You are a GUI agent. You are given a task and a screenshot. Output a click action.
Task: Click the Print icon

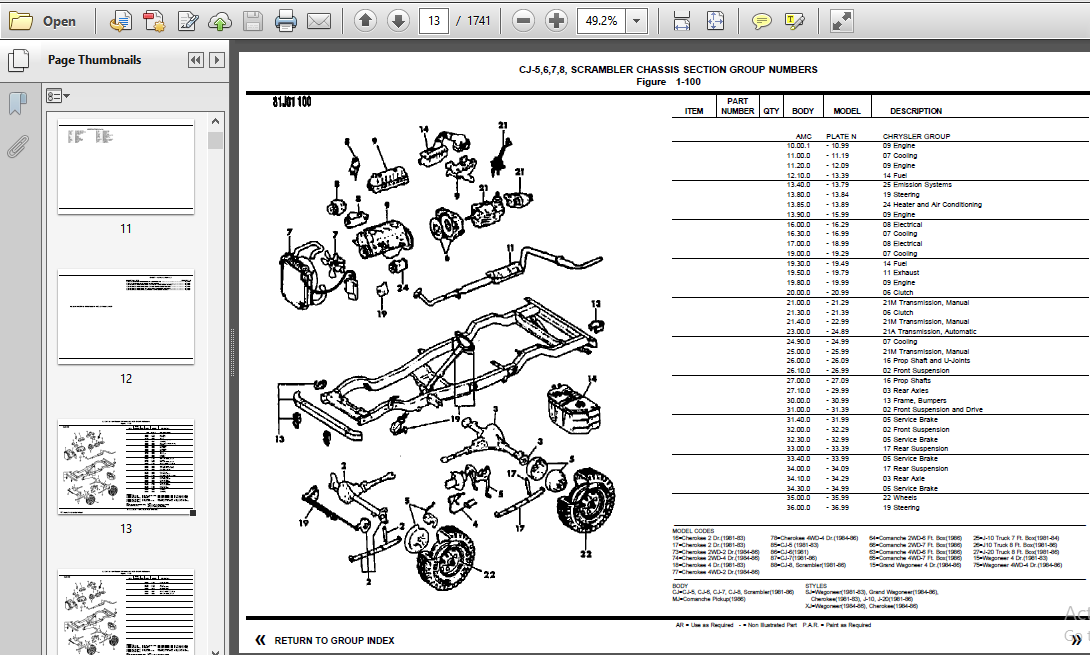click(286, 21)
